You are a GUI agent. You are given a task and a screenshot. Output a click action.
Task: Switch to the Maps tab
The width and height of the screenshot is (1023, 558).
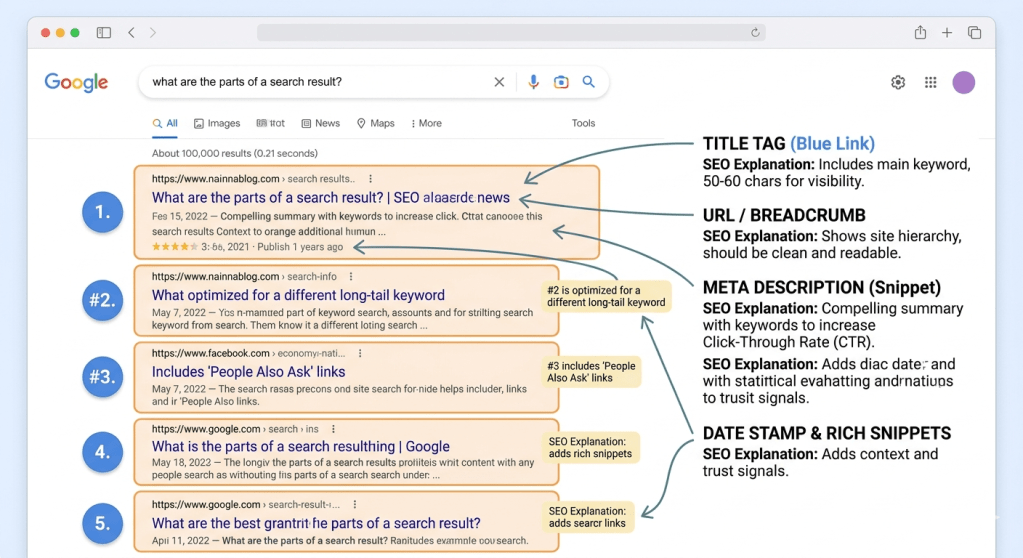coord(376,123)
